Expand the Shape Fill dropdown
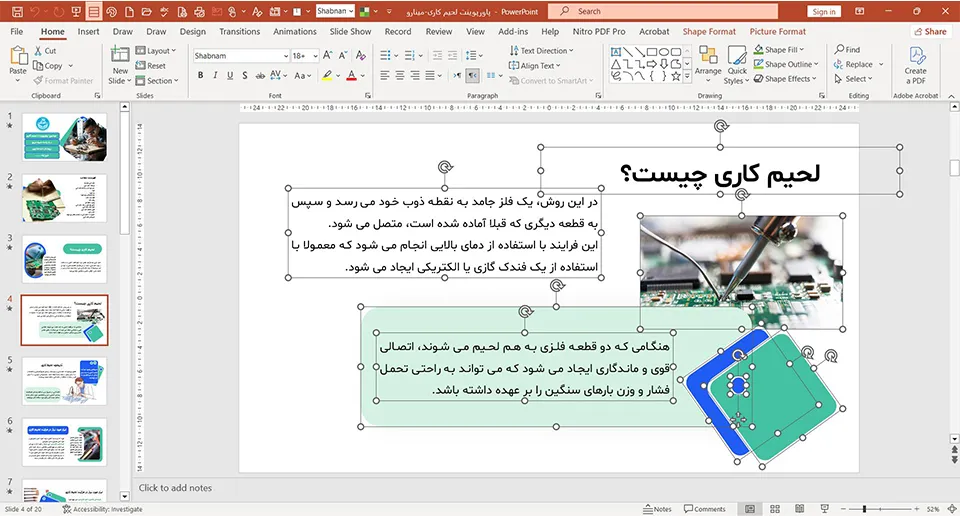Image resolution: width=960 pixels, height=516 pixels. [x=779, y=50]
